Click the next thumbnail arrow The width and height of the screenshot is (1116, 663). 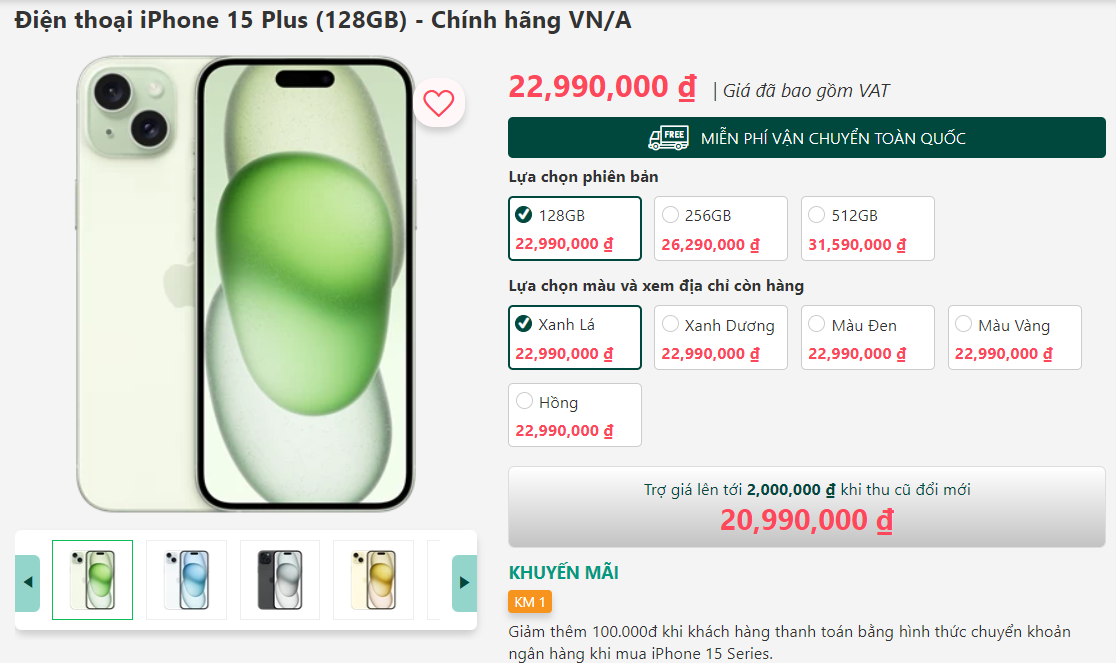click(464, 582)
